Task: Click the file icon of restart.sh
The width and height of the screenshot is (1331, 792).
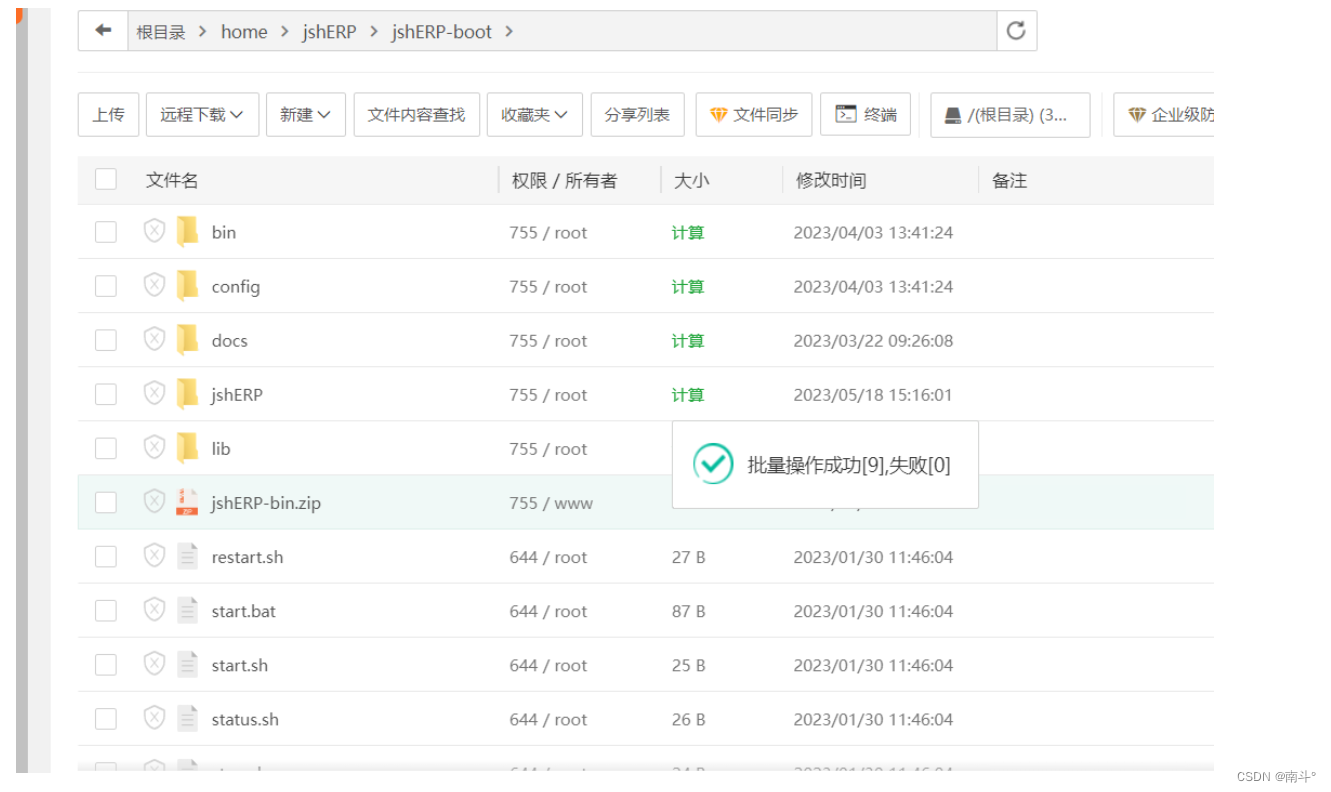Action: click(187, 556)
